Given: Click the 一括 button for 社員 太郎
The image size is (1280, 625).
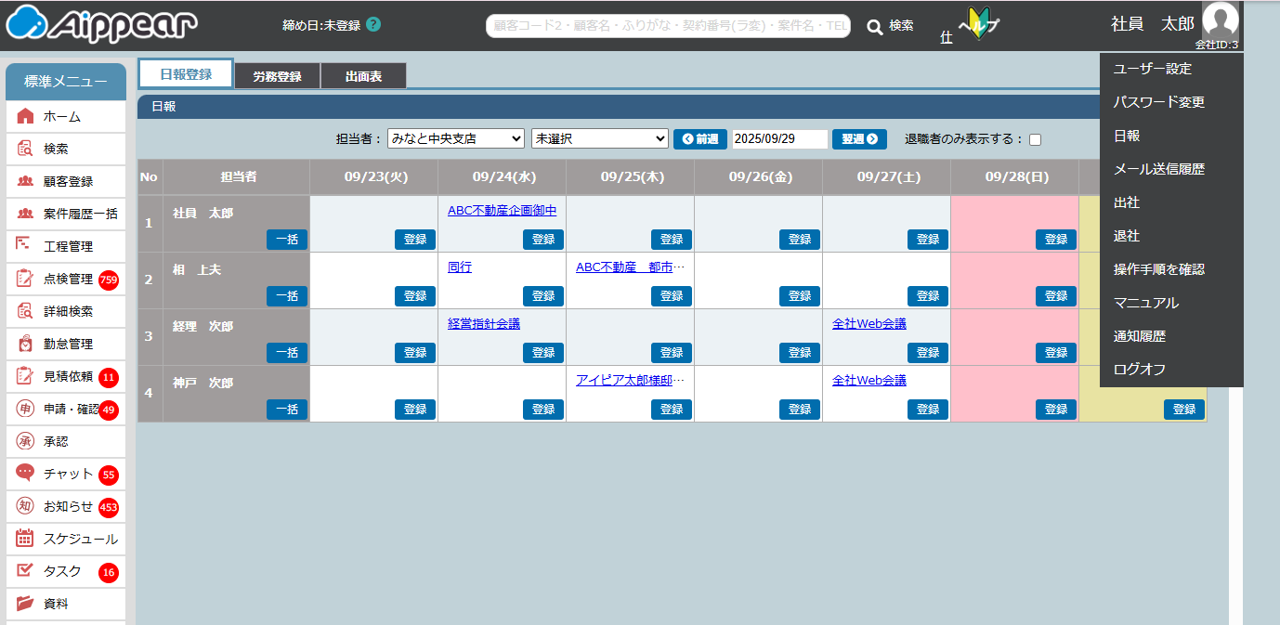Looking at the screenshot, I should point(287,239).
